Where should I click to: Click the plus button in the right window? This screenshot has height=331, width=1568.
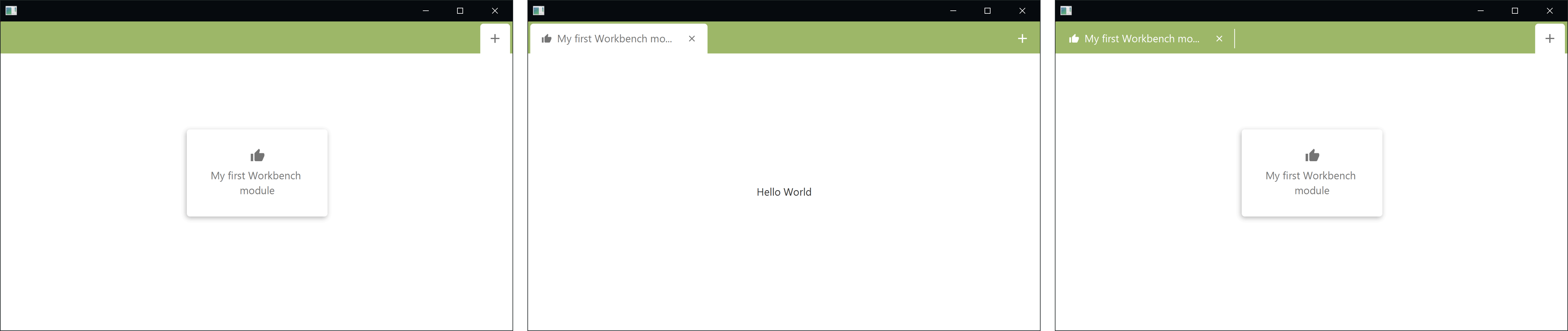1550,38
